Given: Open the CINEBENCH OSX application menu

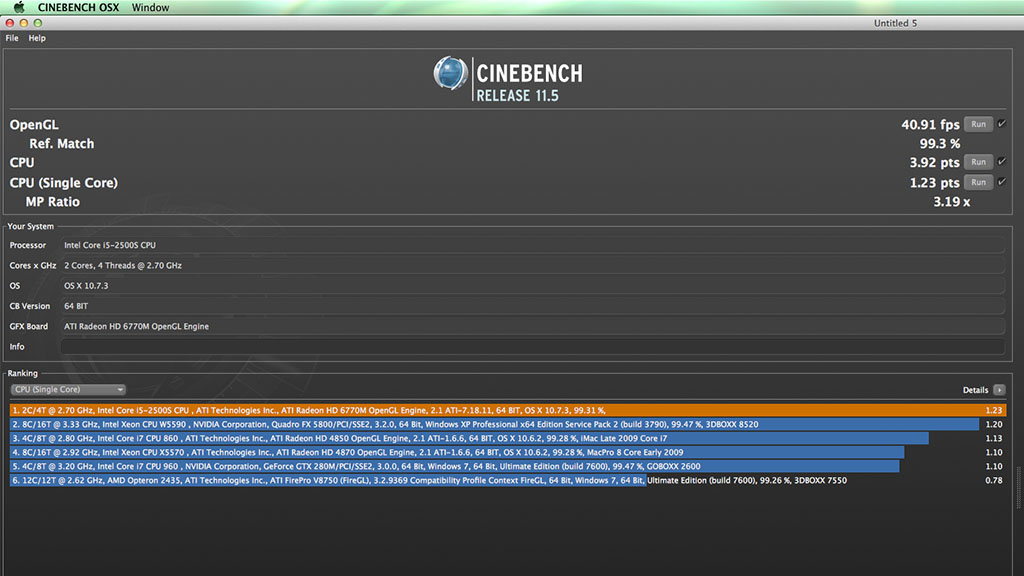Looking at the screenshot, I should (78, 7).
